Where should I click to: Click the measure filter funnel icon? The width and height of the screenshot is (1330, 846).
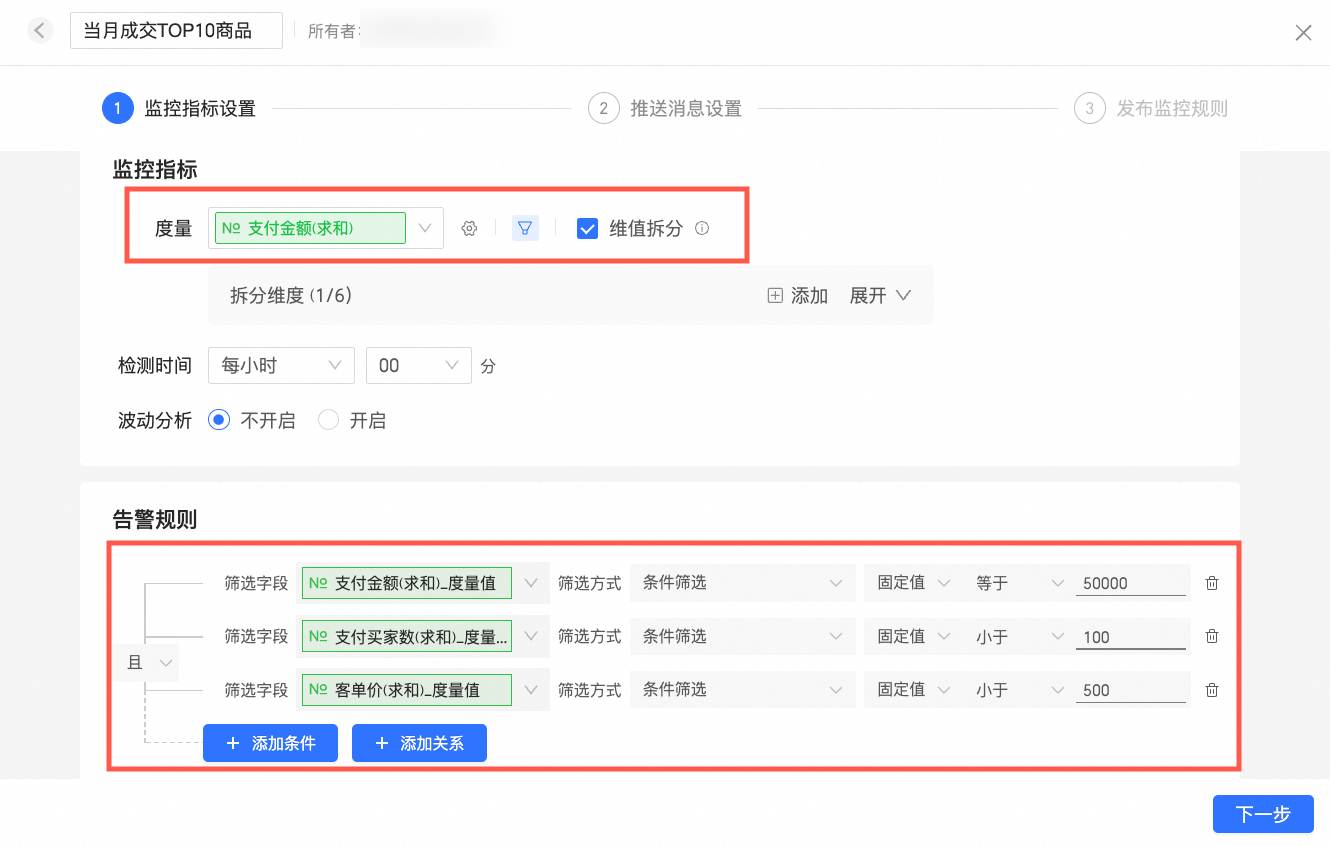pos(525,228)
